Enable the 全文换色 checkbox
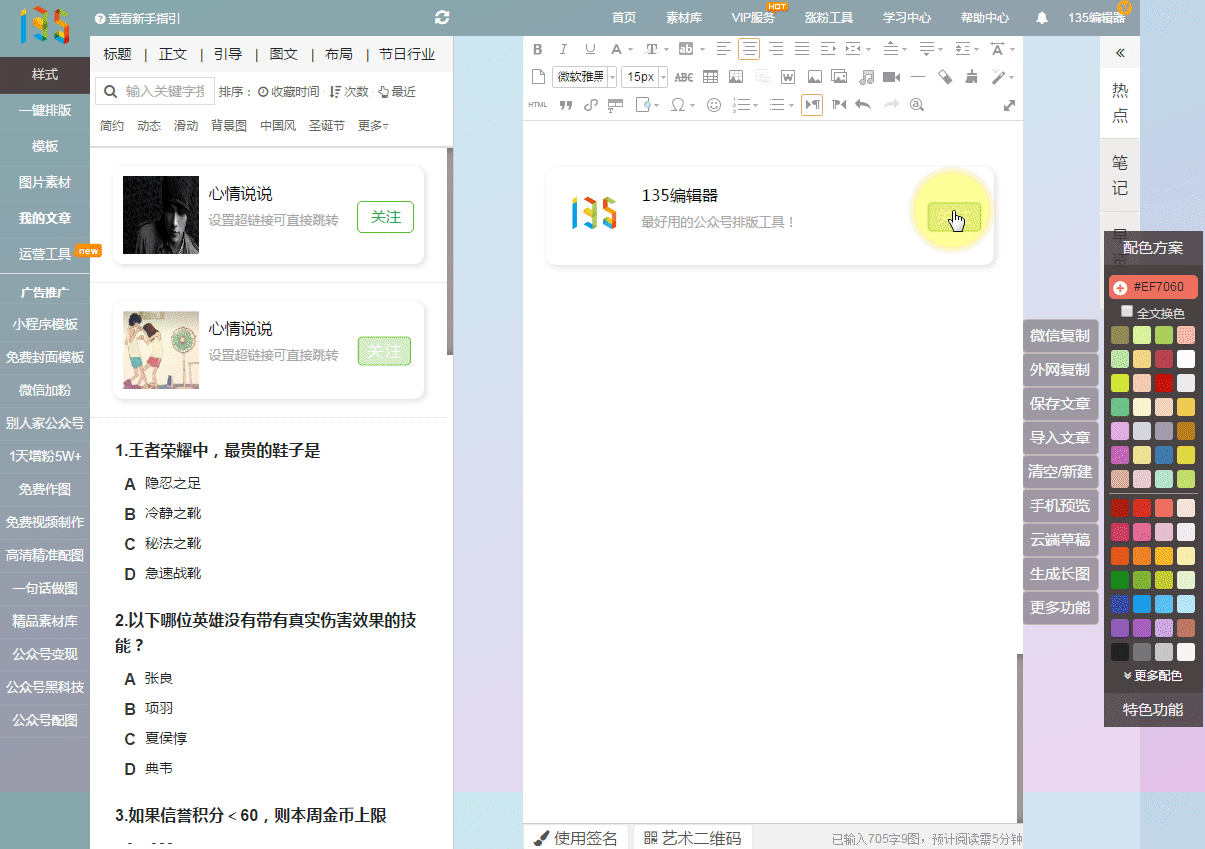The height and width of the screenshot is (849, 1205). tap(1127, 312)
